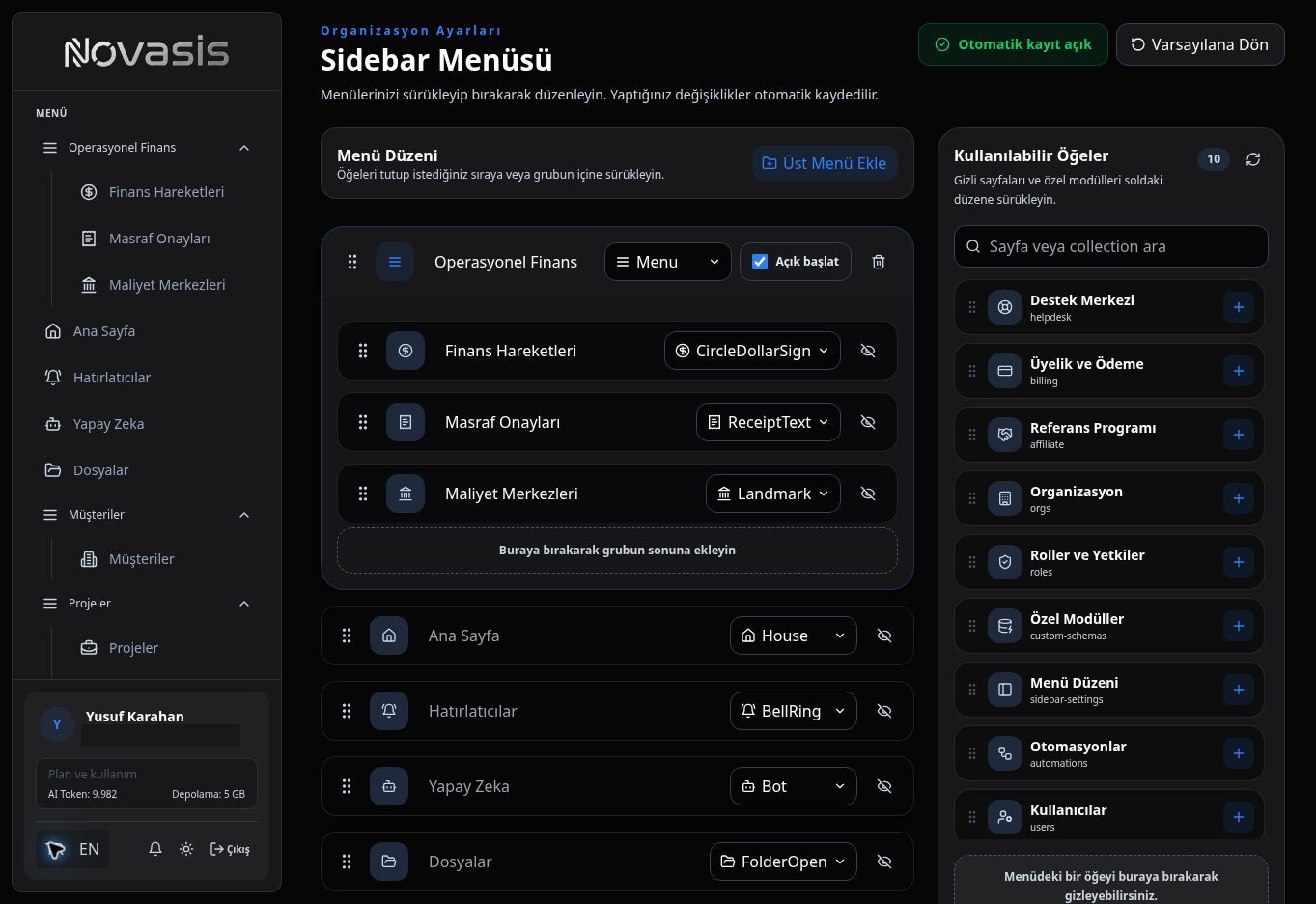Click the refresh icon in Kullanılabilir Öğeler
Screen dimensions: 1316x904
1253,159
